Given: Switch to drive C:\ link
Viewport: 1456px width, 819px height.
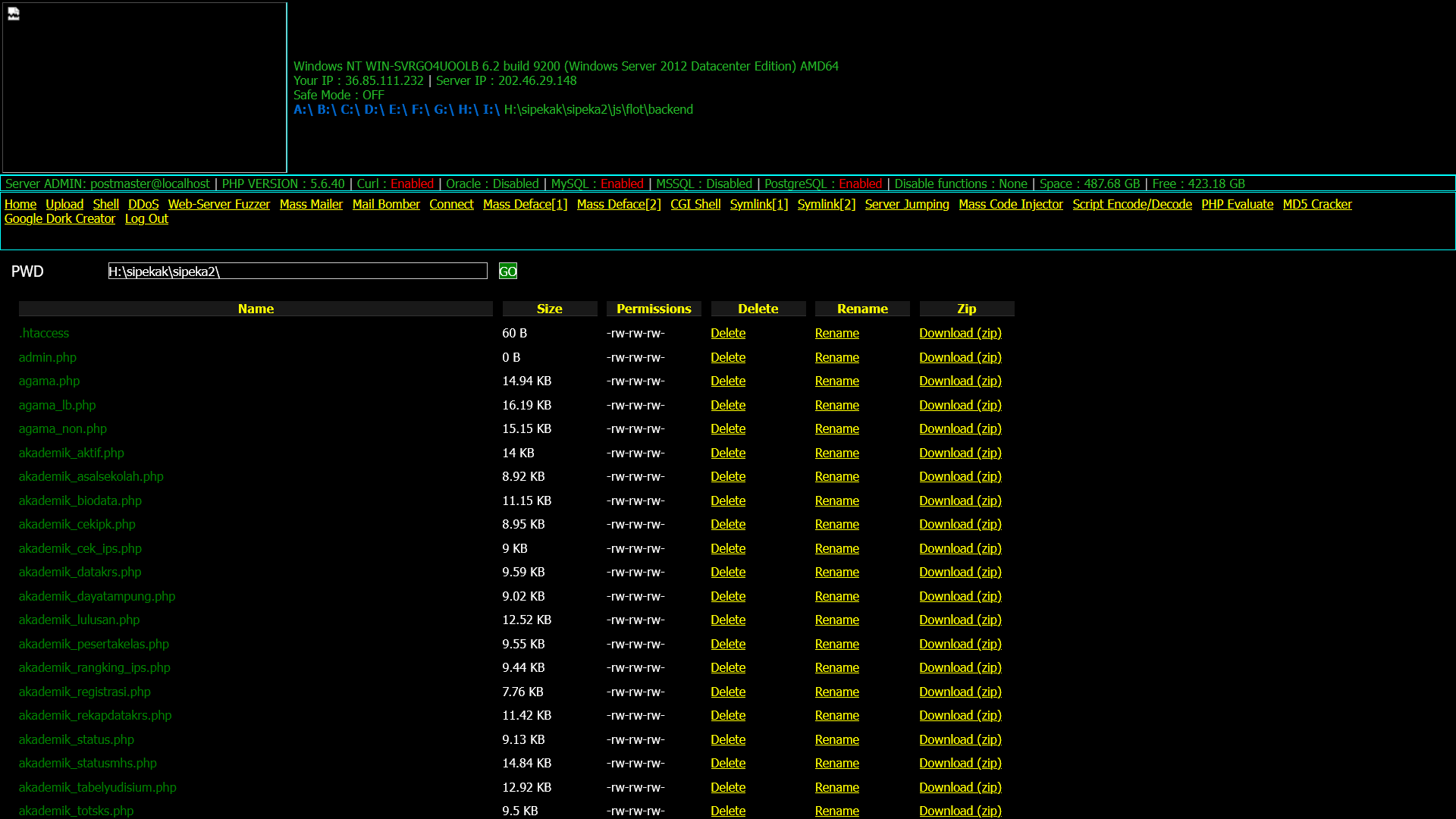Looking at the screenshot, I should 350,109.
